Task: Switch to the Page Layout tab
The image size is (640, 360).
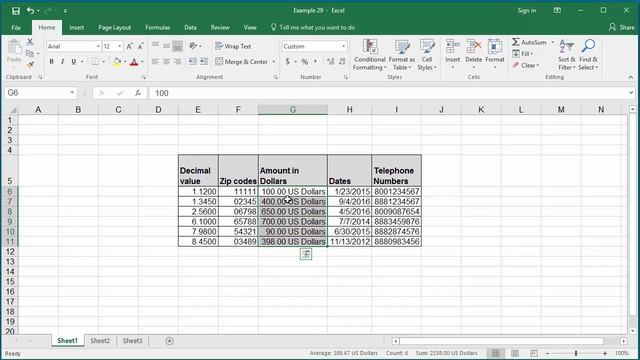Action: click(x=114, y=27)
